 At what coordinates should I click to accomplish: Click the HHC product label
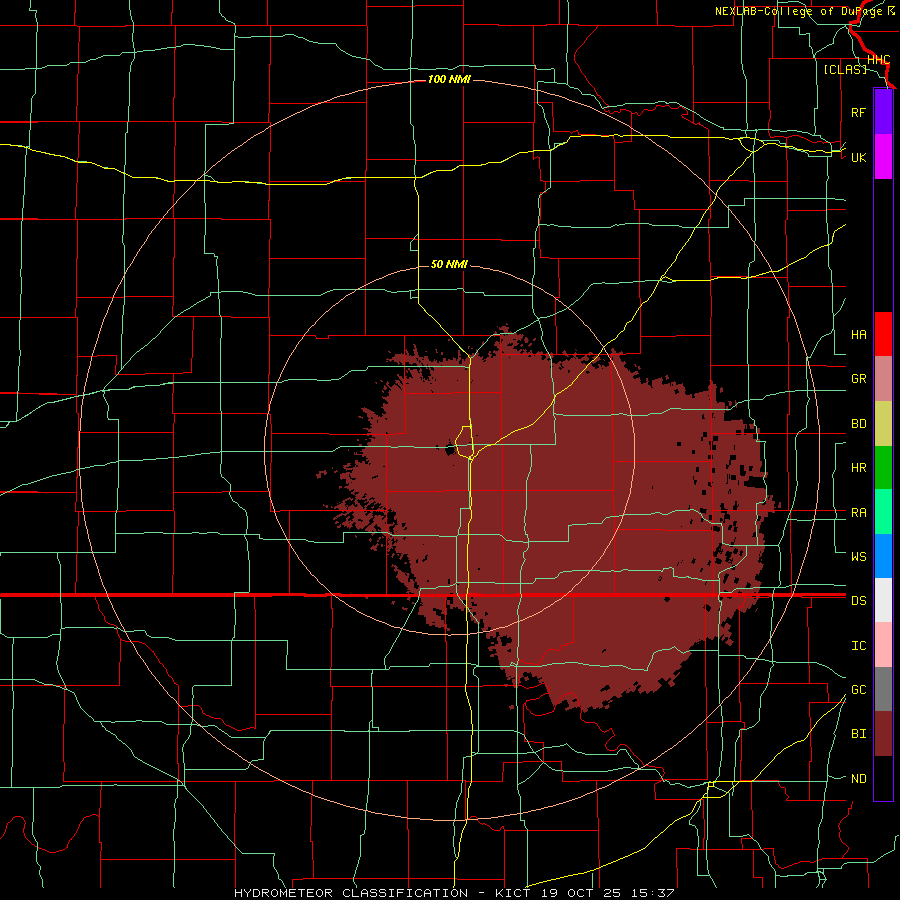[878, 60]
